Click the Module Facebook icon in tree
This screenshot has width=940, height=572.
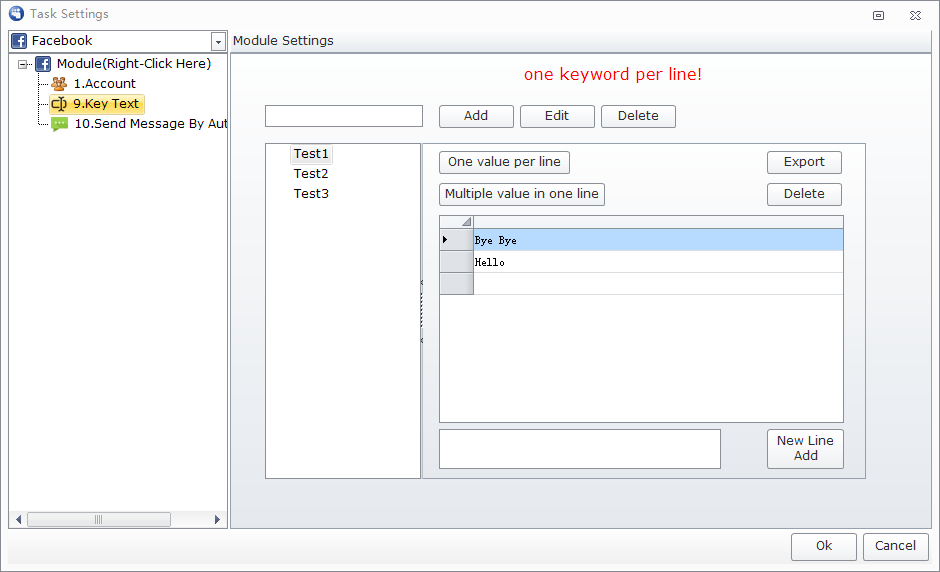[x=43, y=64]
